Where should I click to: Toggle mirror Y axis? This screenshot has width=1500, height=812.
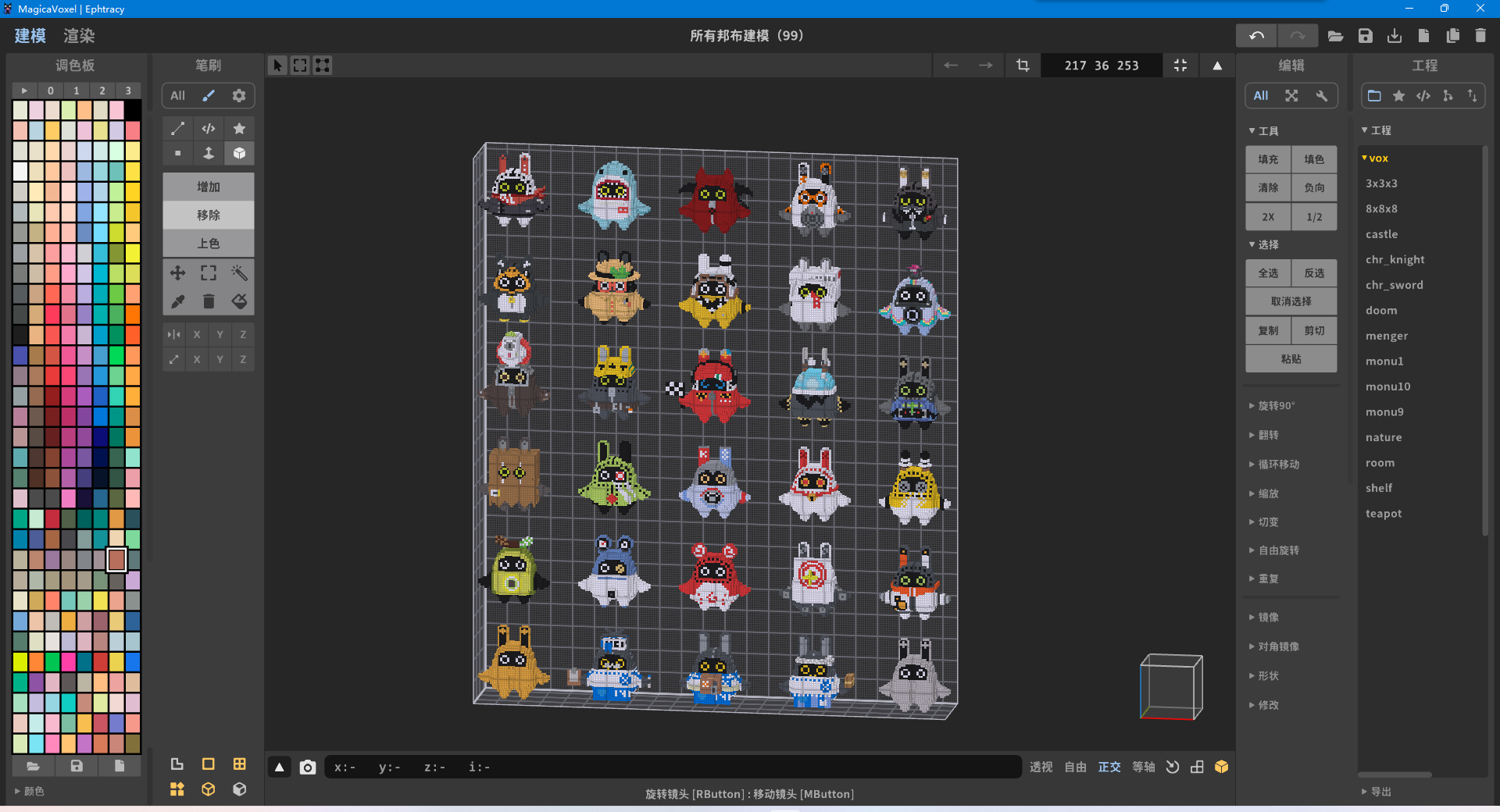[220, 334]
